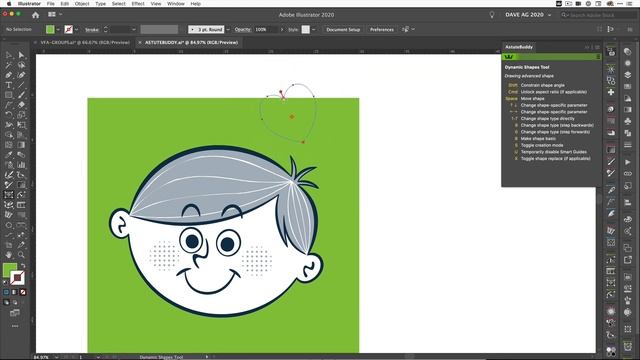This screenshot has height=360, width=640.
Task: Open the DAVE AG 2020 workspace dropdown
Action: coord(528,15)
